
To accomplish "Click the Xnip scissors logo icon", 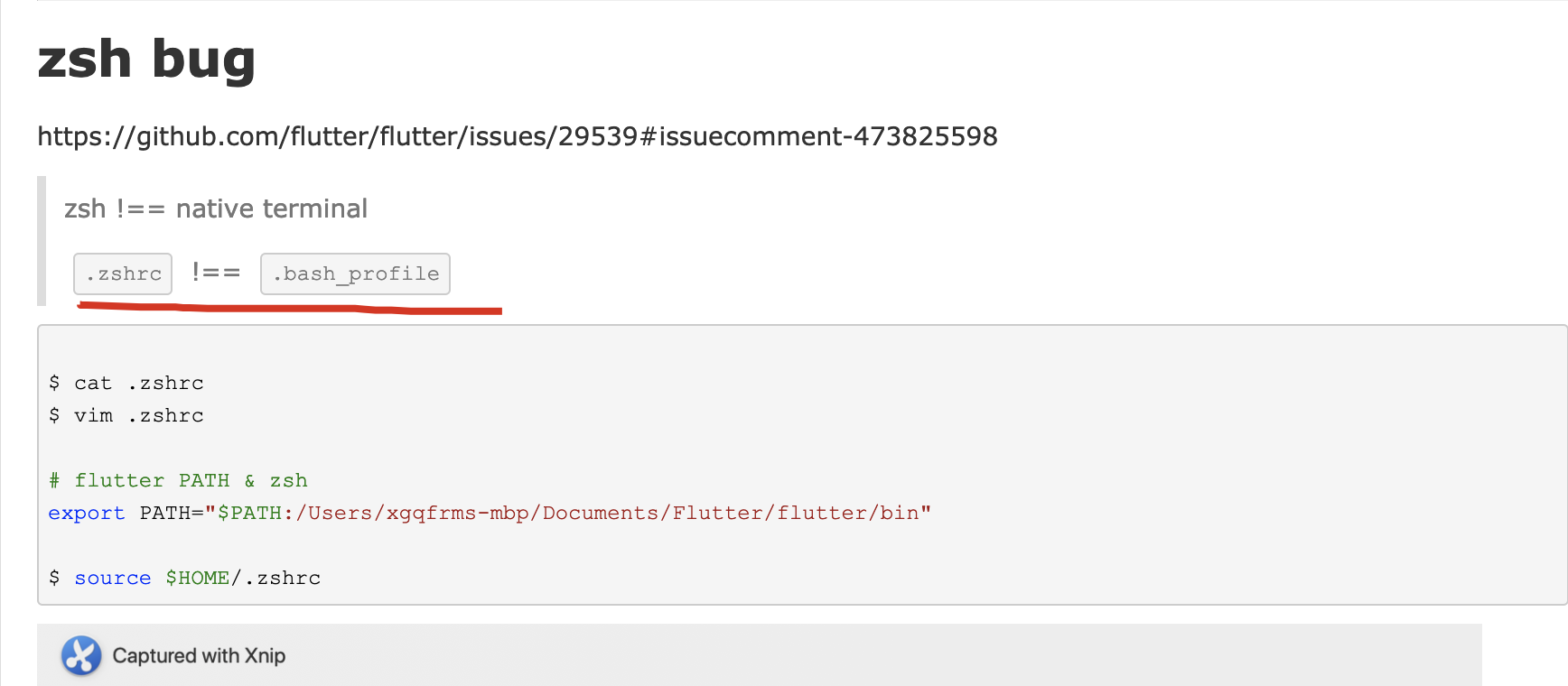I will (81, 655).
